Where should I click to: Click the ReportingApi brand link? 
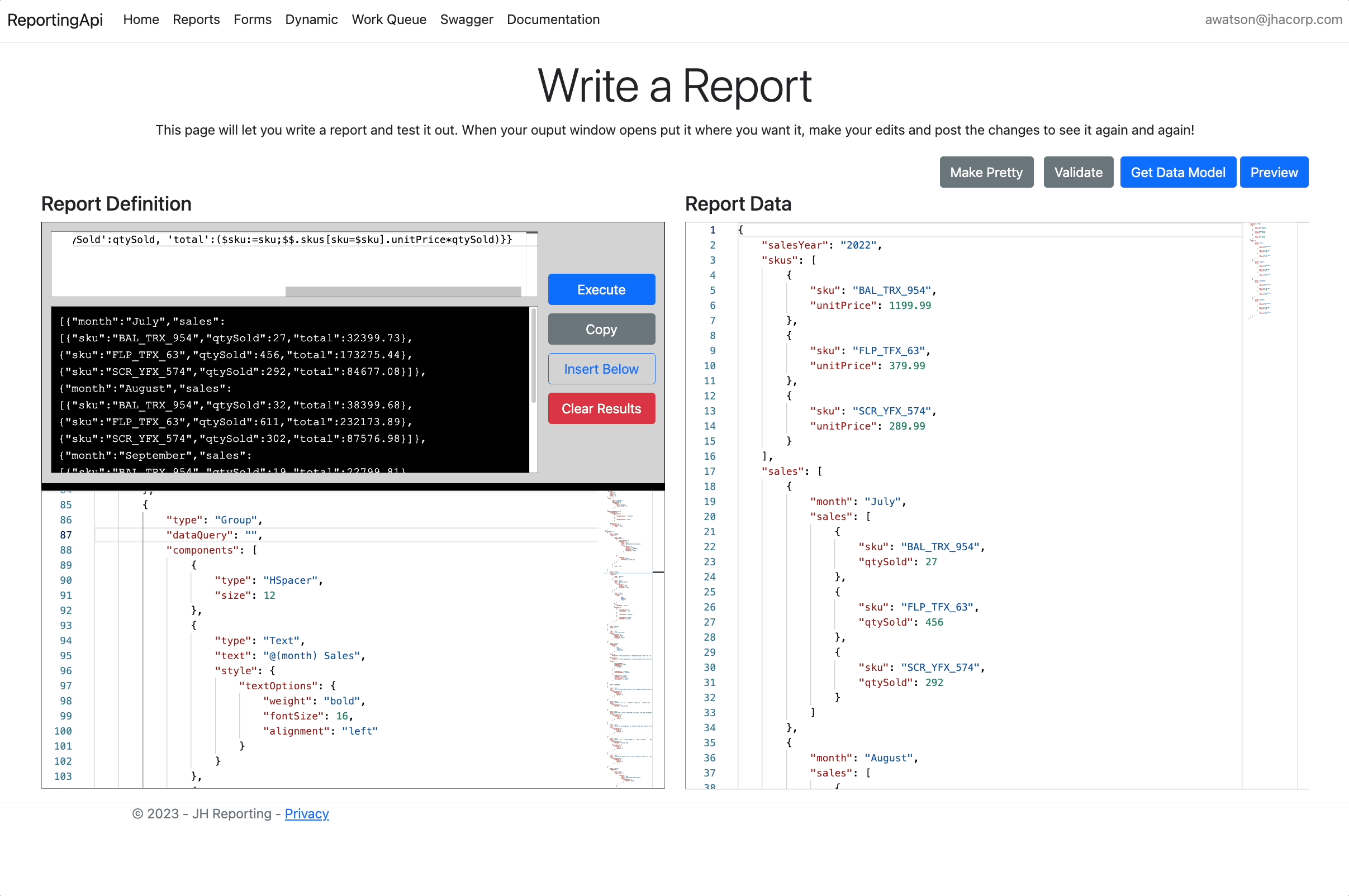[55, 20]
